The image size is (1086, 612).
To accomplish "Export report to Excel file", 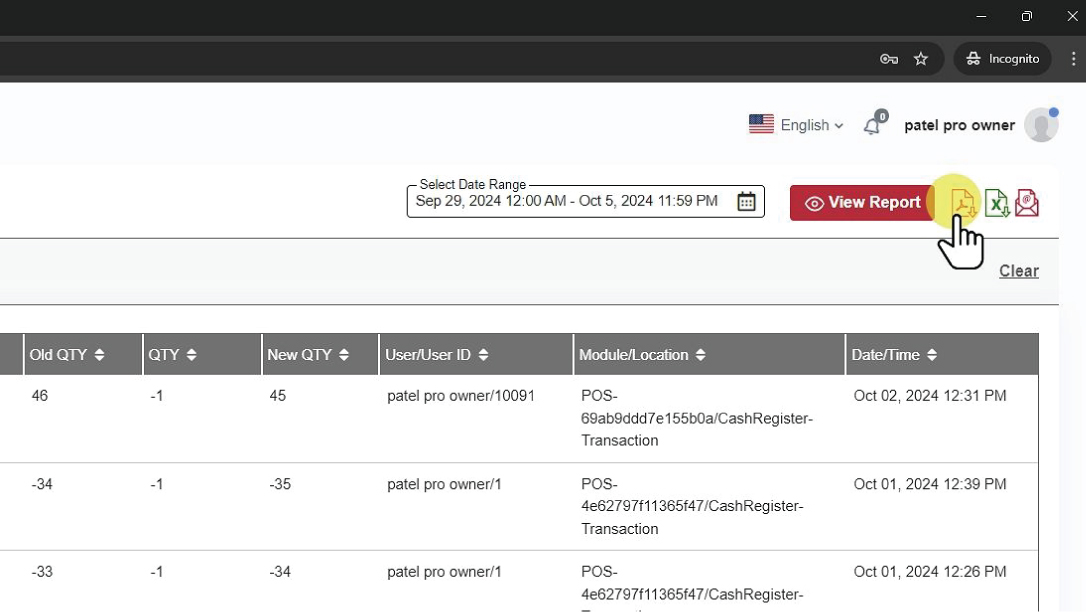I will [996, 203].
